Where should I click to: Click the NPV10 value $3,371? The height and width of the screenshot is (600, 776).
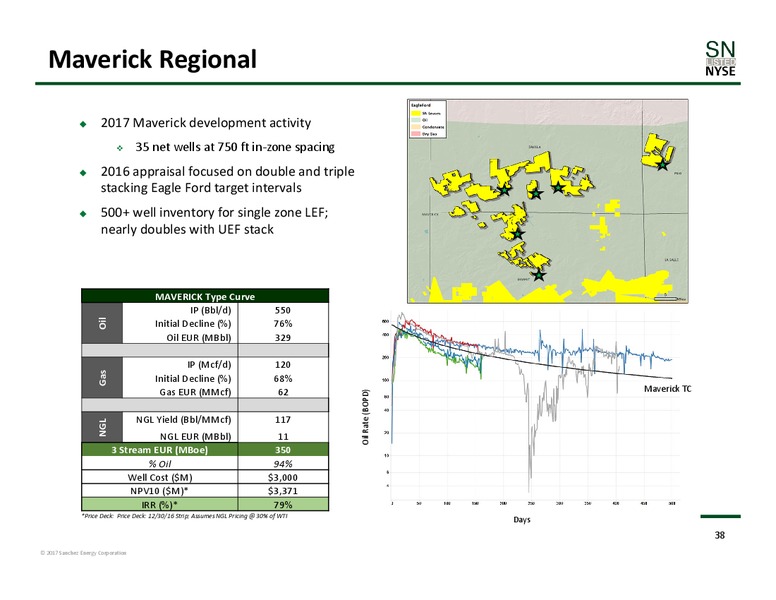coord(283,491)
